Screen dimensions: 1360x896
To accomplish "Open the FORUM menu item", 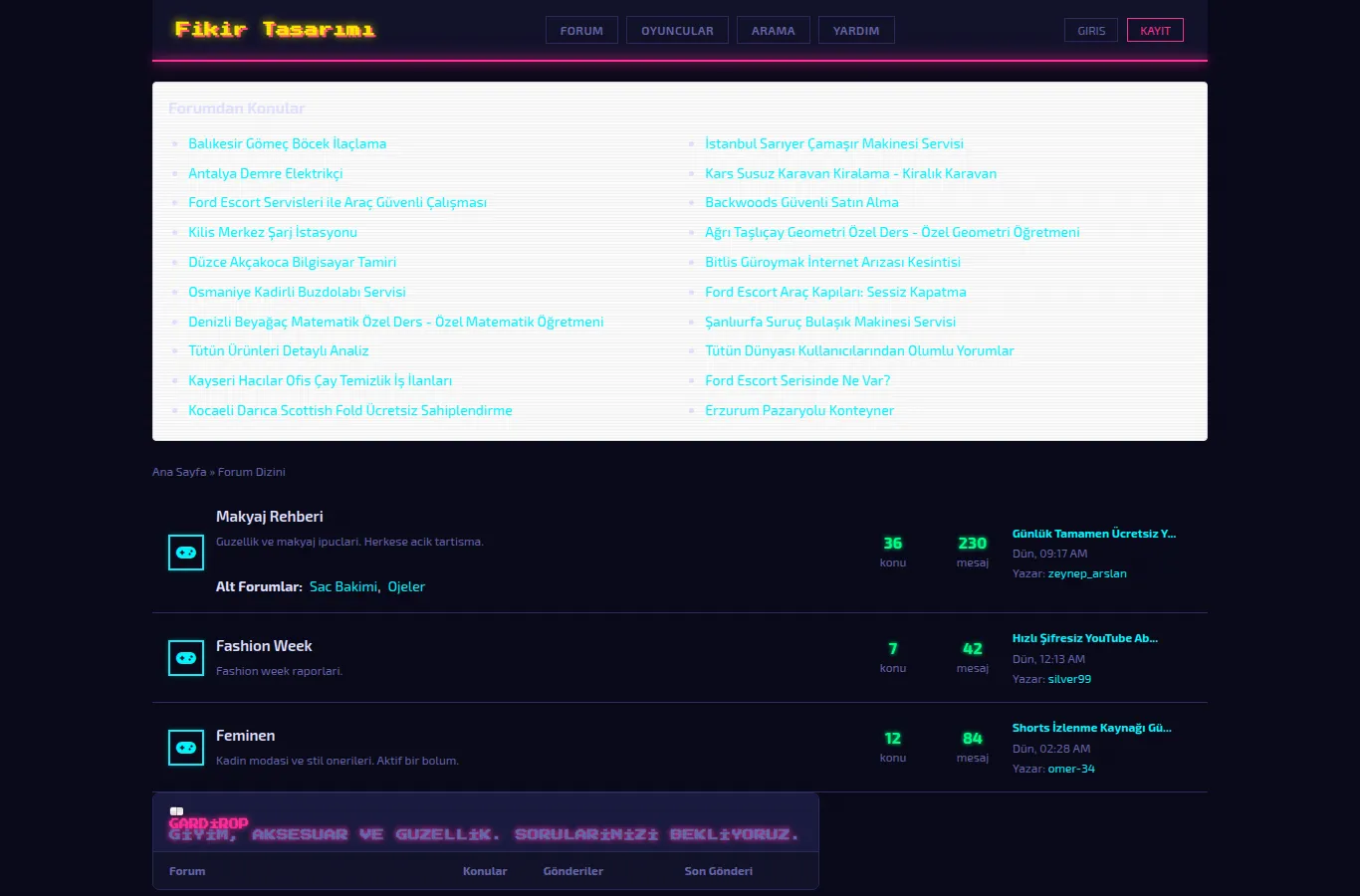I will [x=581, y=31].
